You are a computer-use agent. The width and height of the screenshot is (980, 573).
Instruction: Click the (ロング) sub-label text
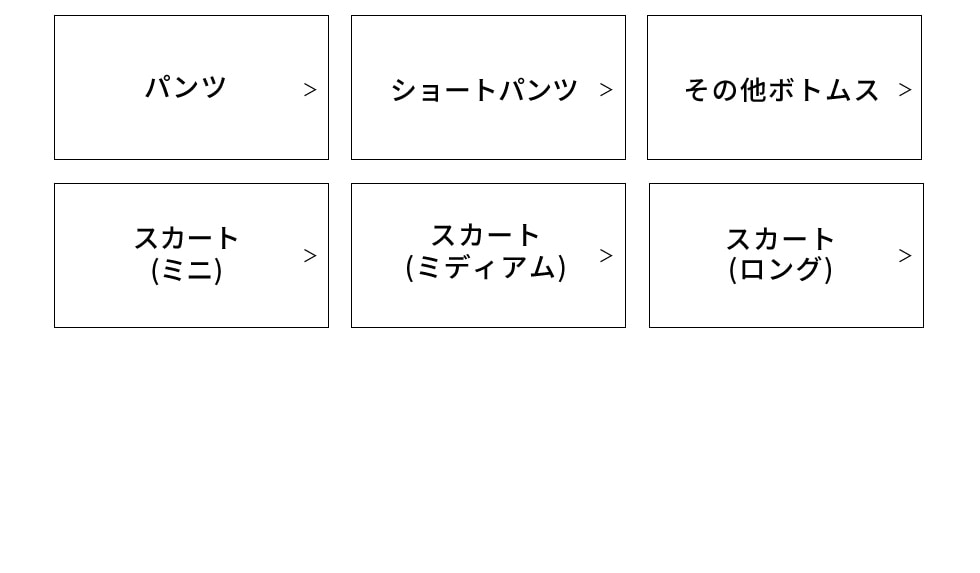(781, 270)
